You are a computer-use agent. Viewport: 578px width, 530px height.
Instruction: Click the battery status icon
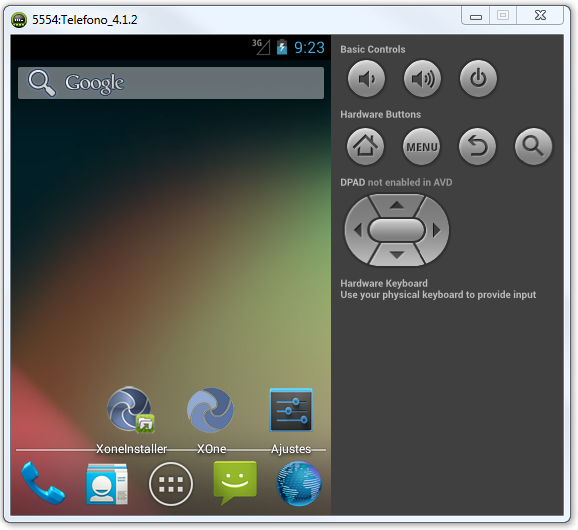[x=282, y=47]
